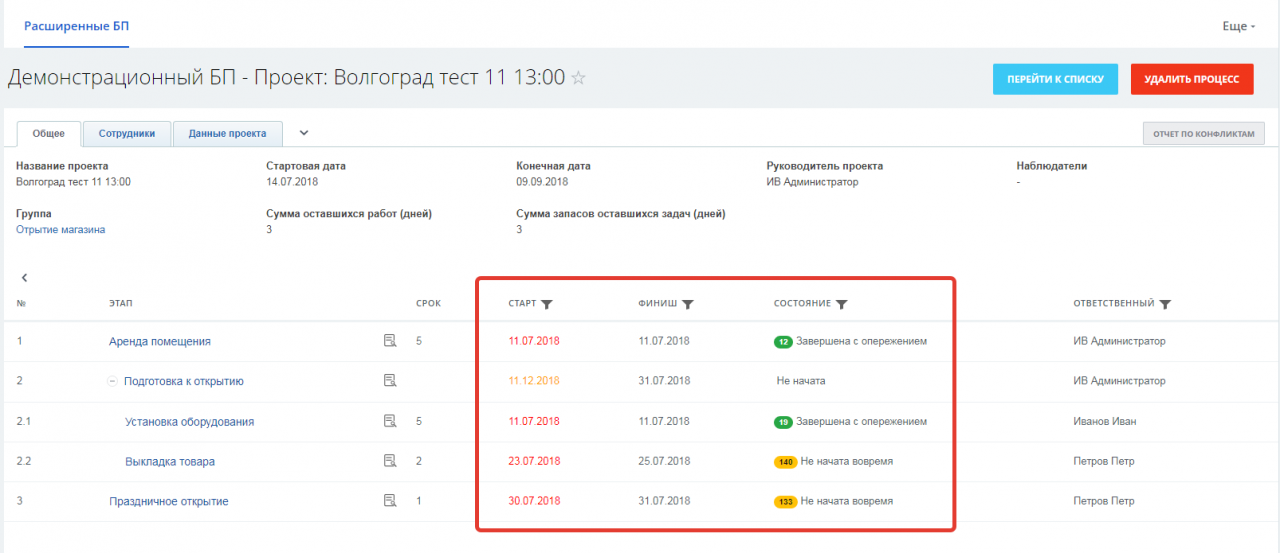This screenshot has height=553, width=1280.
Task: Open details icon for Подготовка к открытию
Action: tap(390, 380)
